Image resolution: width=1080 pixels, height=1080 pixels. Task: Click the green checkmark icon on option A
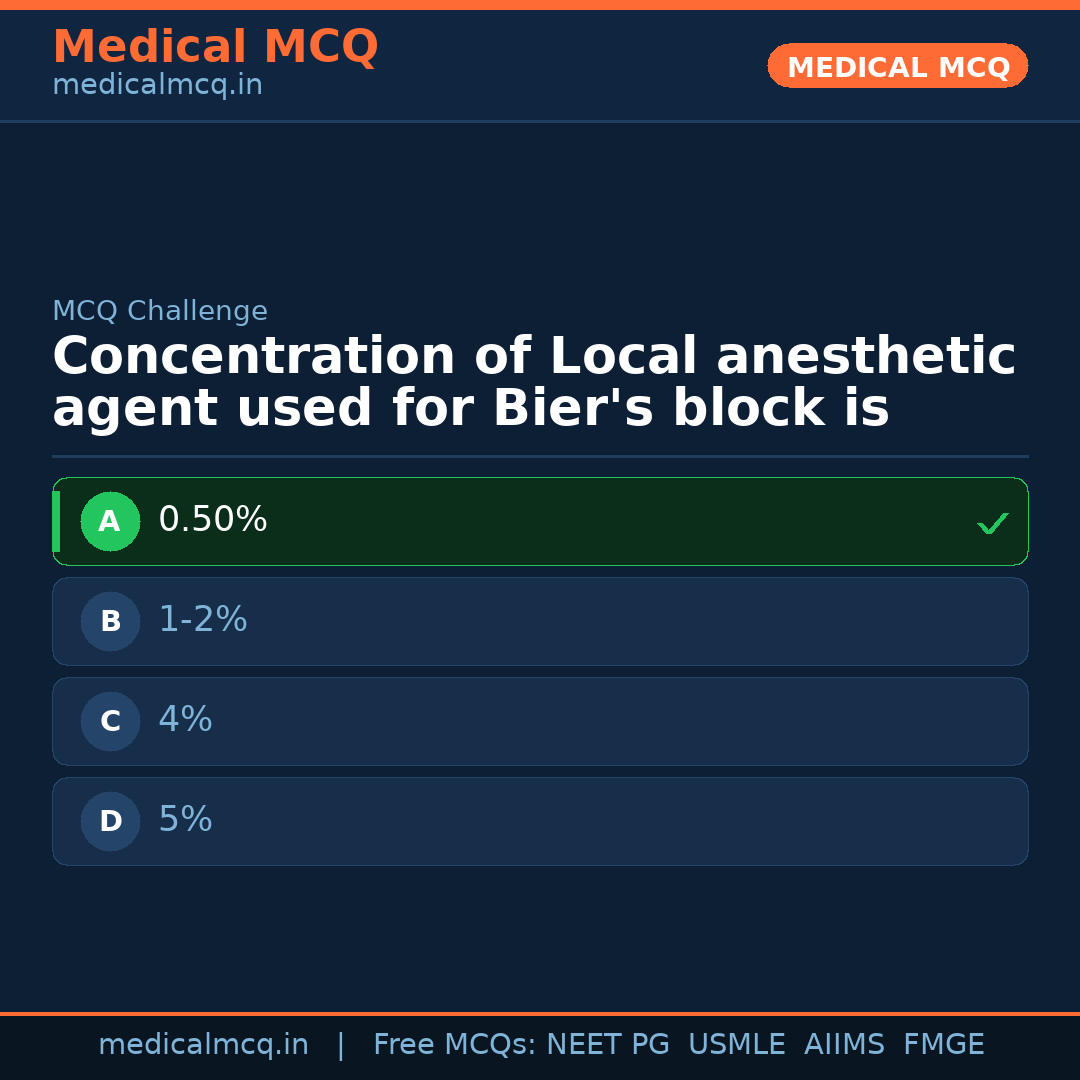(992, 523)
